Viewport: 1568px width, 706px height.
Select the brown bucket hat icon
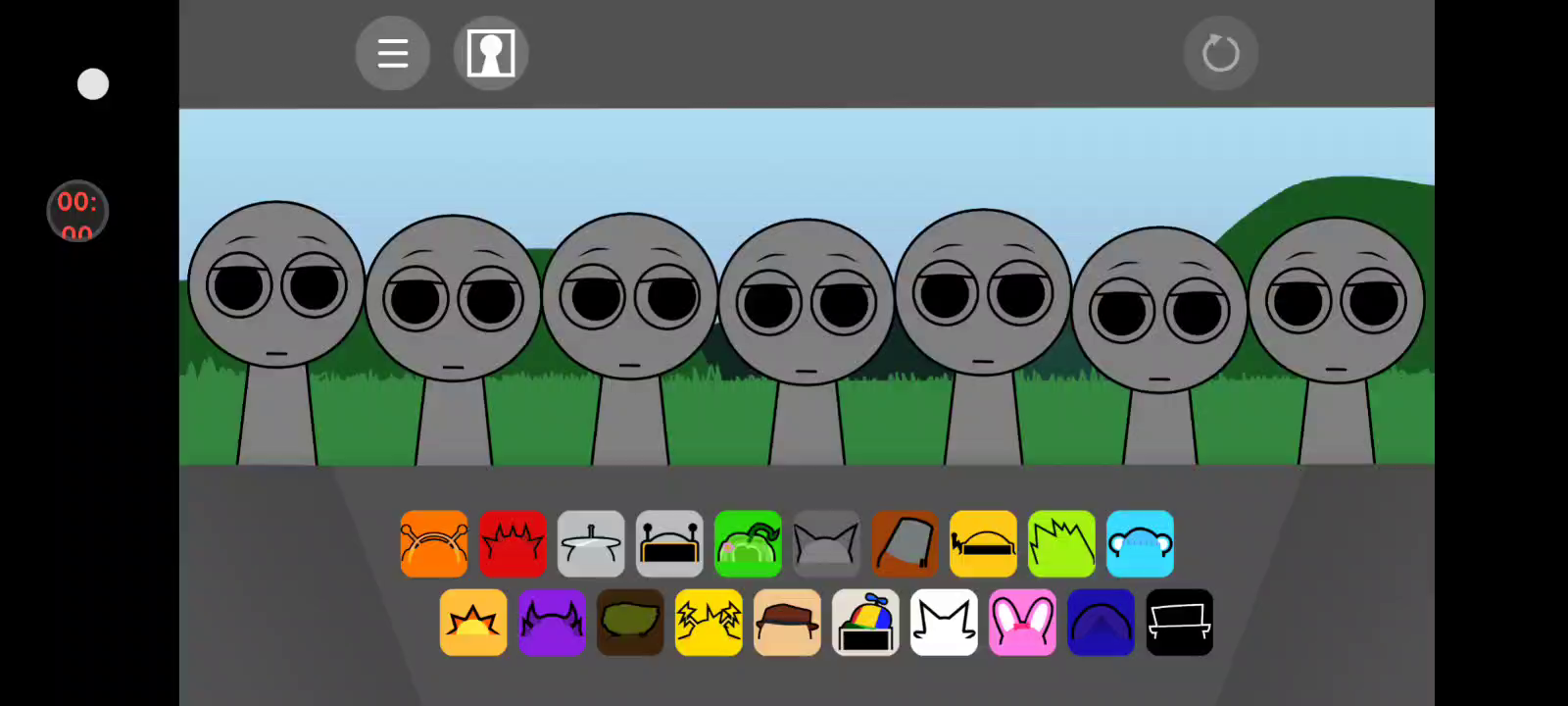point(905,544)
